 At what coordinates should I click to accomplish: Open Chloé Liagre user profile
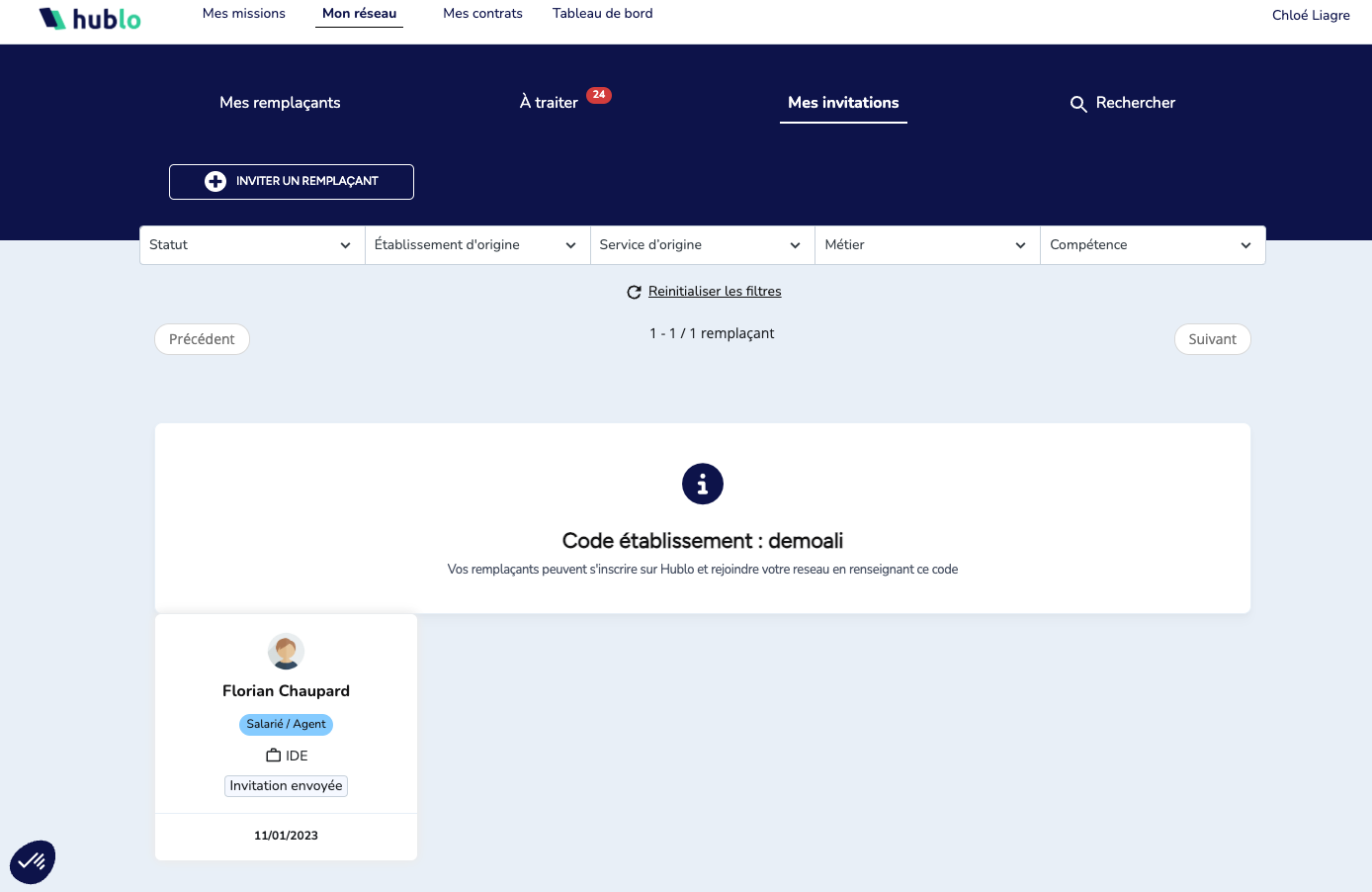click(x=1310, y=15)
